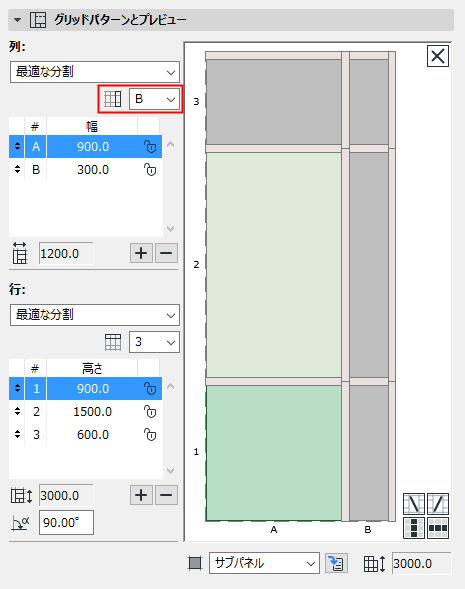Toggle lock for row 3 height
This screenshot has height=589, width=465.
pyautogui.click(x=150, y=435)
